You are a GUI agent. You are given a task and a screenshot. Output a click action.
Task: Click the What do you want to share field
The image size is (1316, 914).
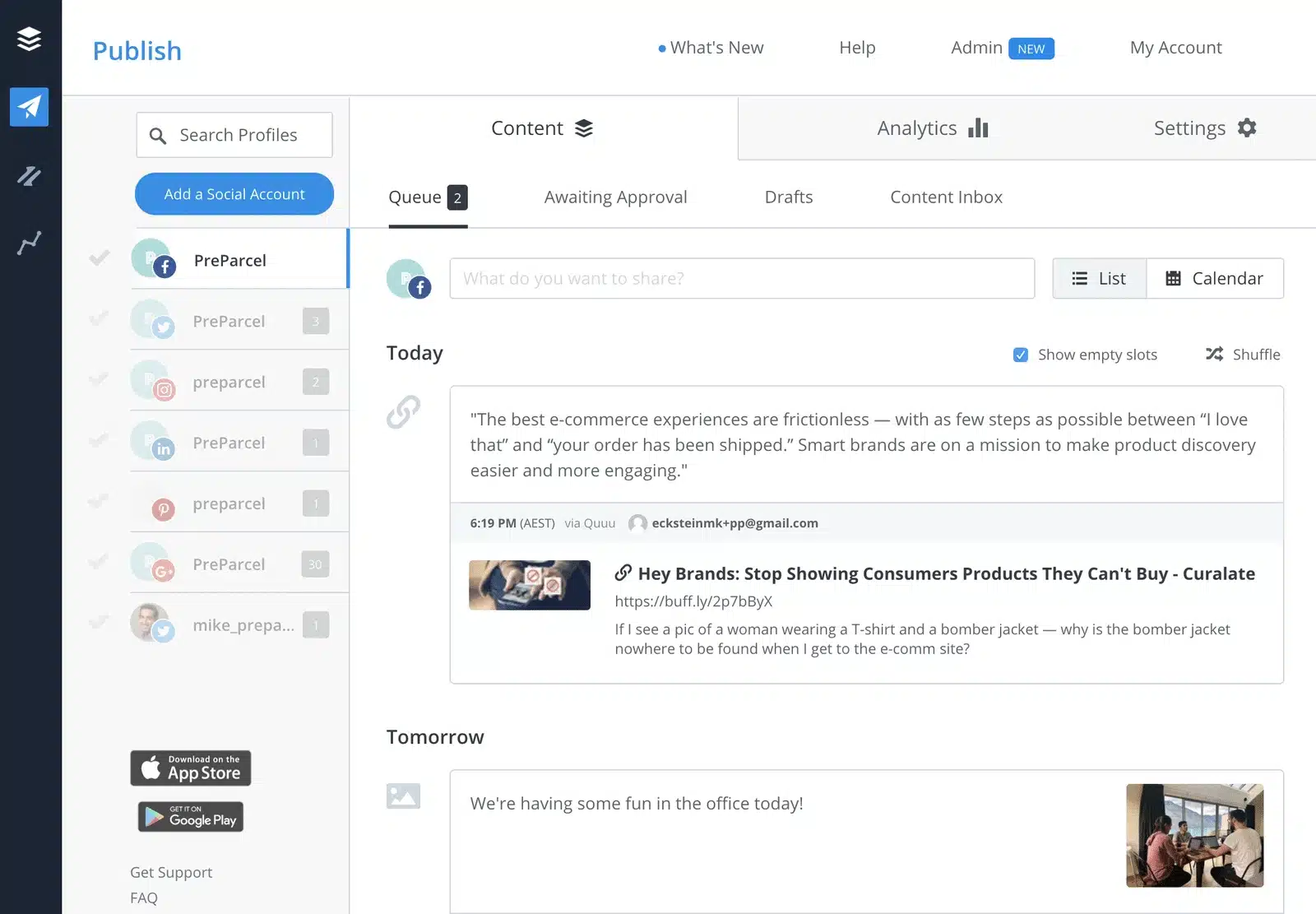click(x=740, y=278)
